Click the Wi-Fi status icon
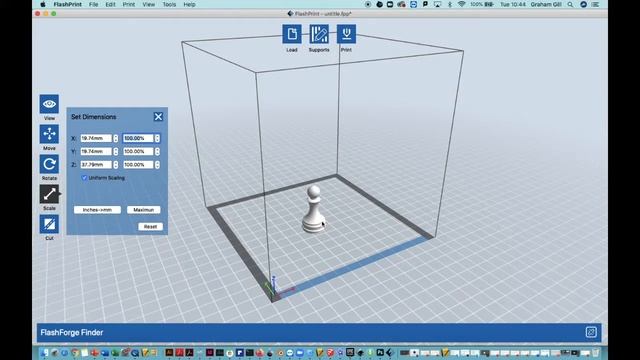This screenshot has height=360, width=640. tap(462, 4)
